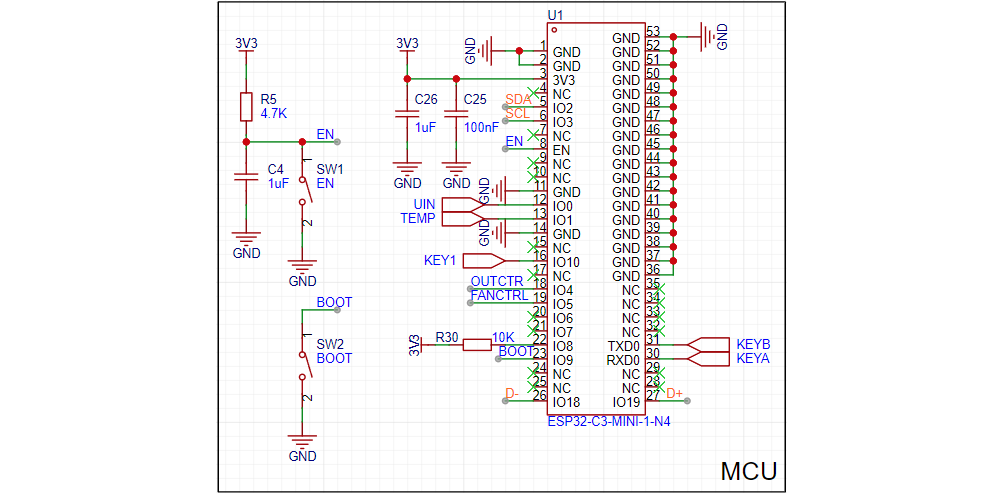Click the rotated 3V3 symbol beside R30
1004x493 pixels.
[x=417, y=345]
